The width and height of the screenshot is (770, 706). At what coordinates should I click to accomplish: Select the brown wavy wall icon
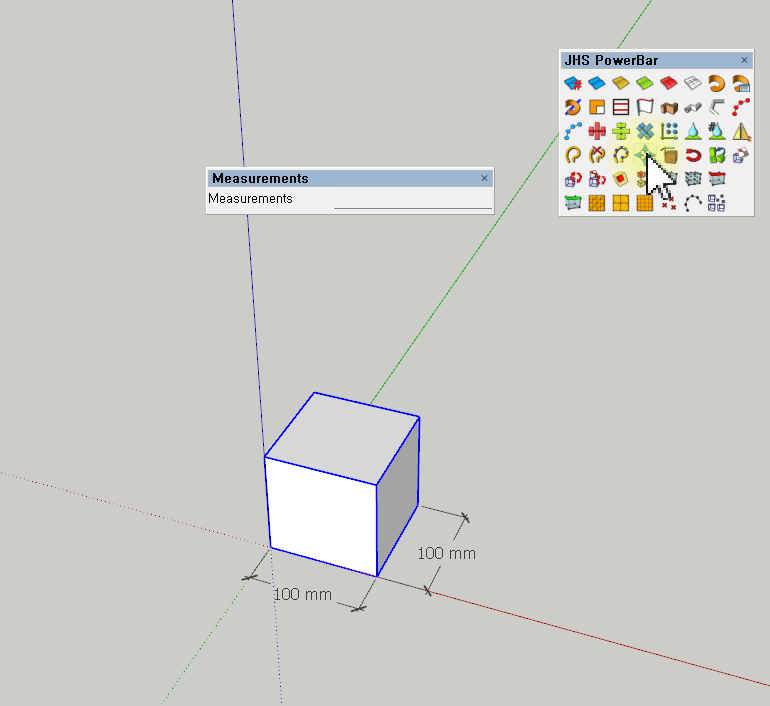tap(669, 107)
